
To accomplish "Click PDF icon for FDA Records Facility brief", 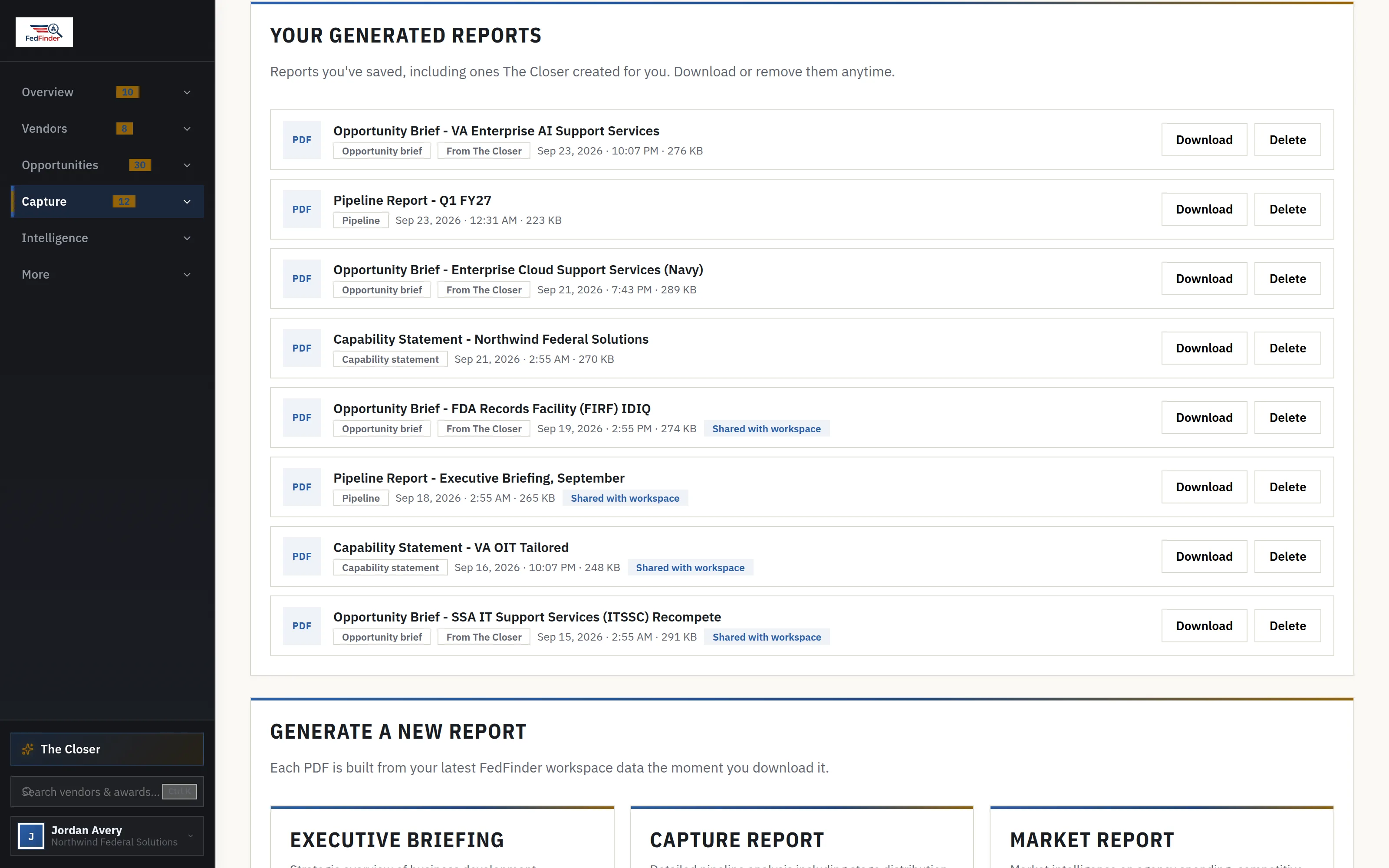I will (x=302, y=418).
